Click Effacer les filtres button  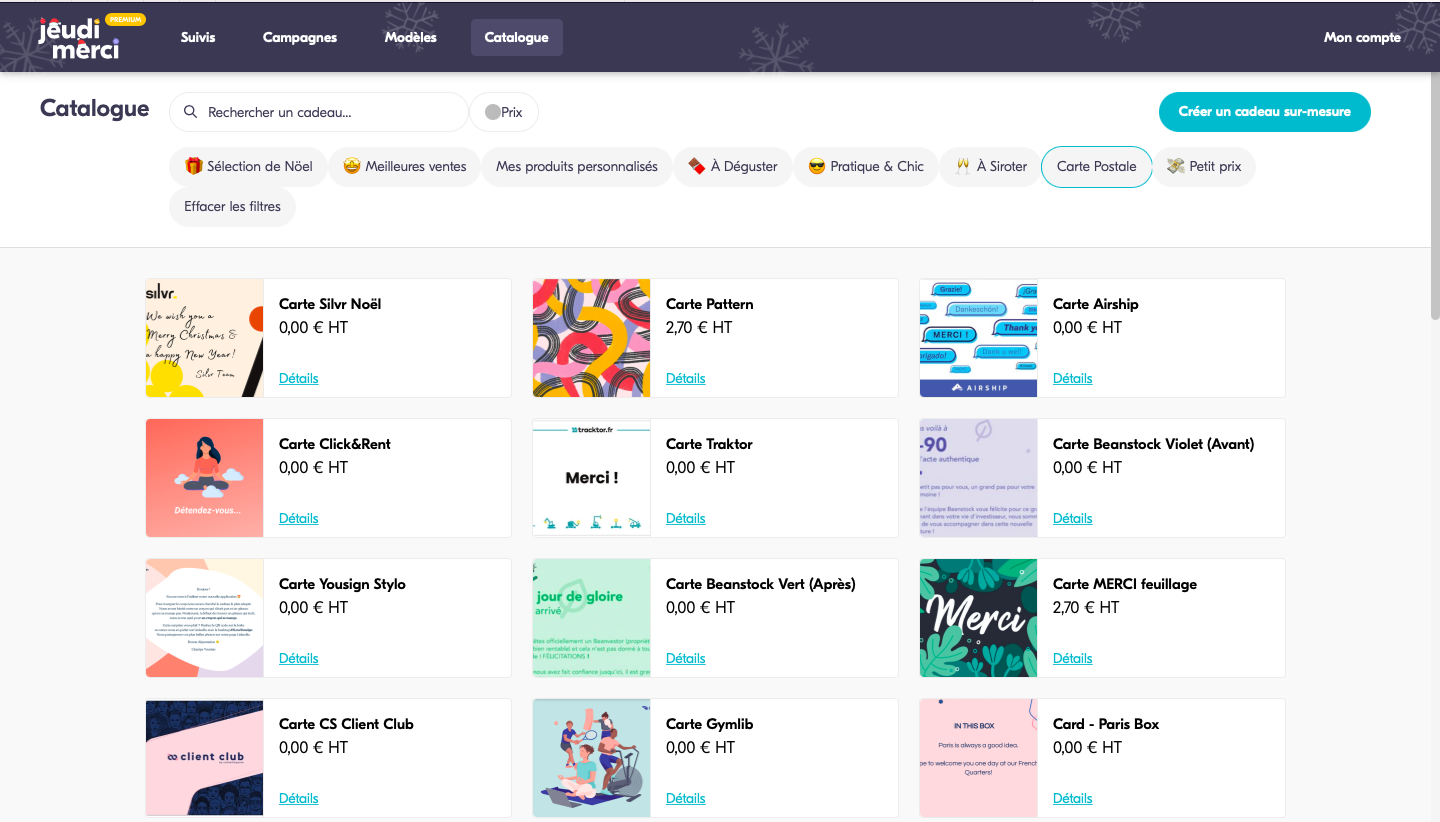[x=233, y=206]
